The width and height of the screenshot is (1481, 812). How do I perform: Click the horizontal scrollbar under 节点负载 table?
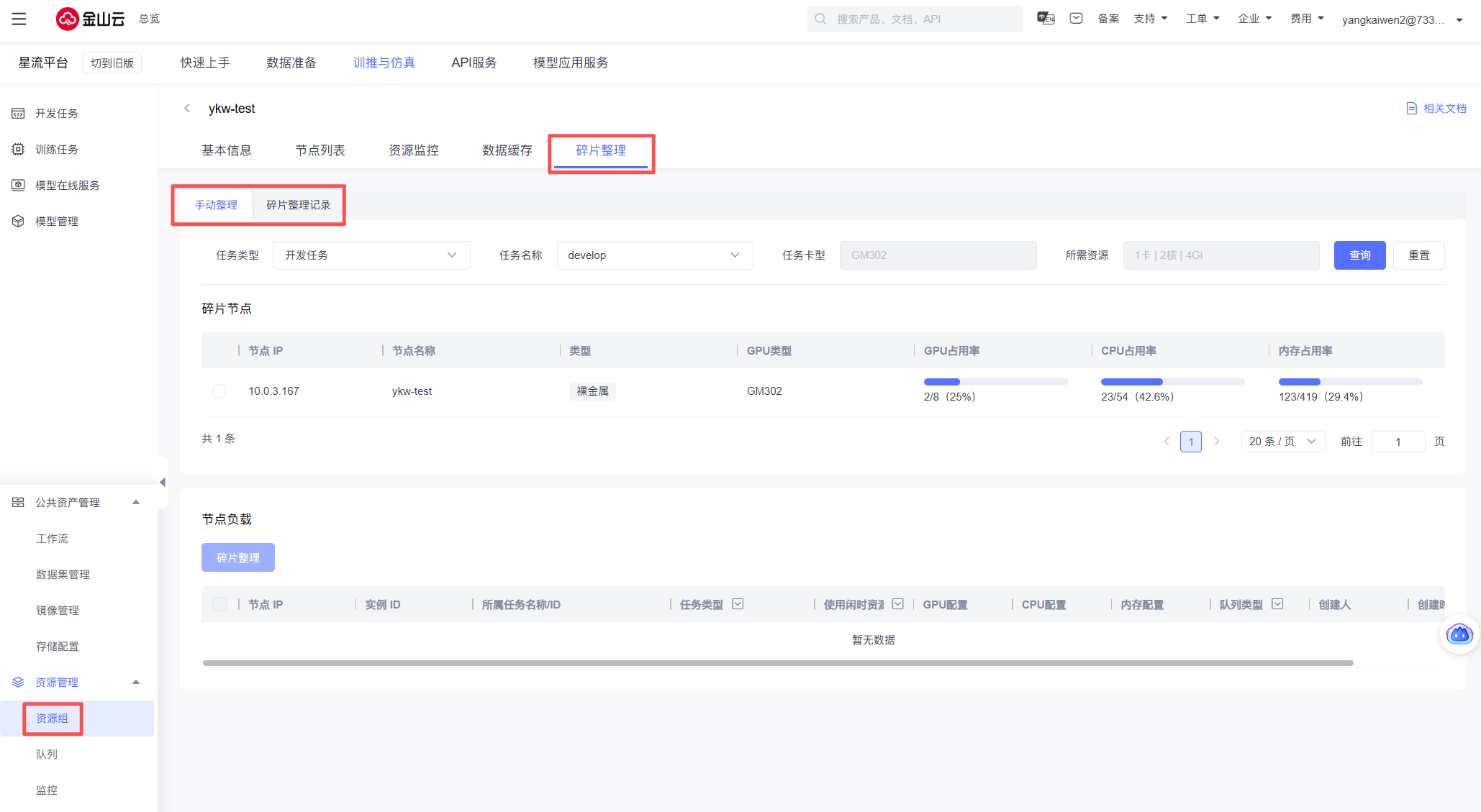pos(778,663)
